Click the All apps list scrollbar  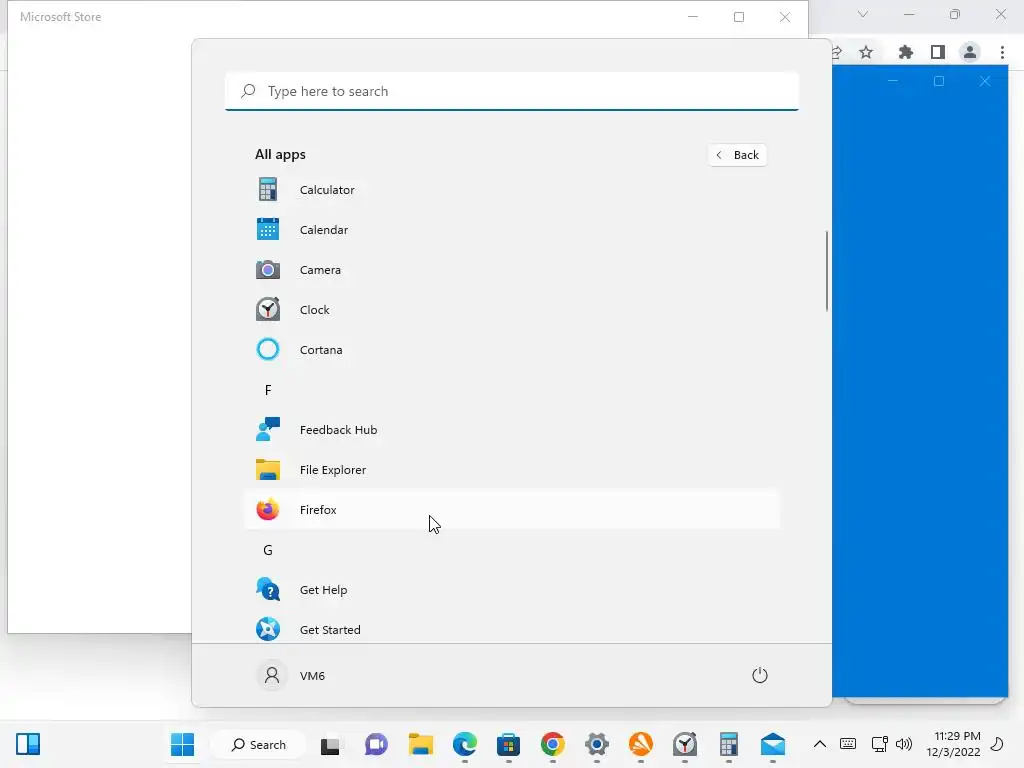coord(827,271)
